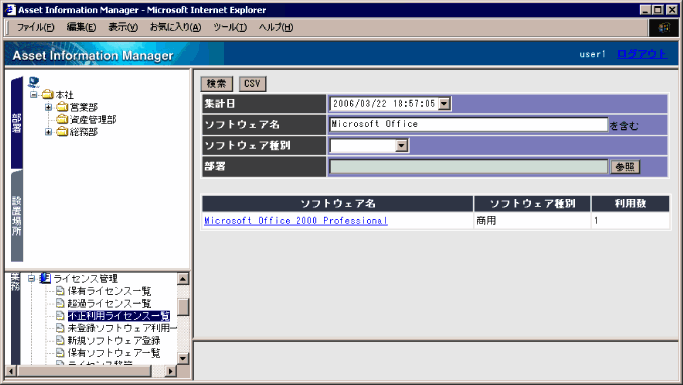This screenshot has height=385, width=683.
Task: Click the 検索 search button
Action: click(x=216, y=84)
